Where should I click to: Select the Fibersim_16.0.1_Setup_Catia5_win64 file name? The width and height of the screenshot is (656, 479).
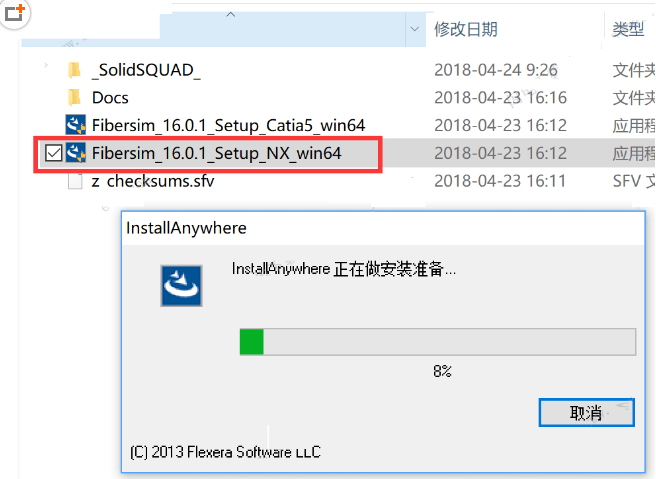[x=228, y=126]
